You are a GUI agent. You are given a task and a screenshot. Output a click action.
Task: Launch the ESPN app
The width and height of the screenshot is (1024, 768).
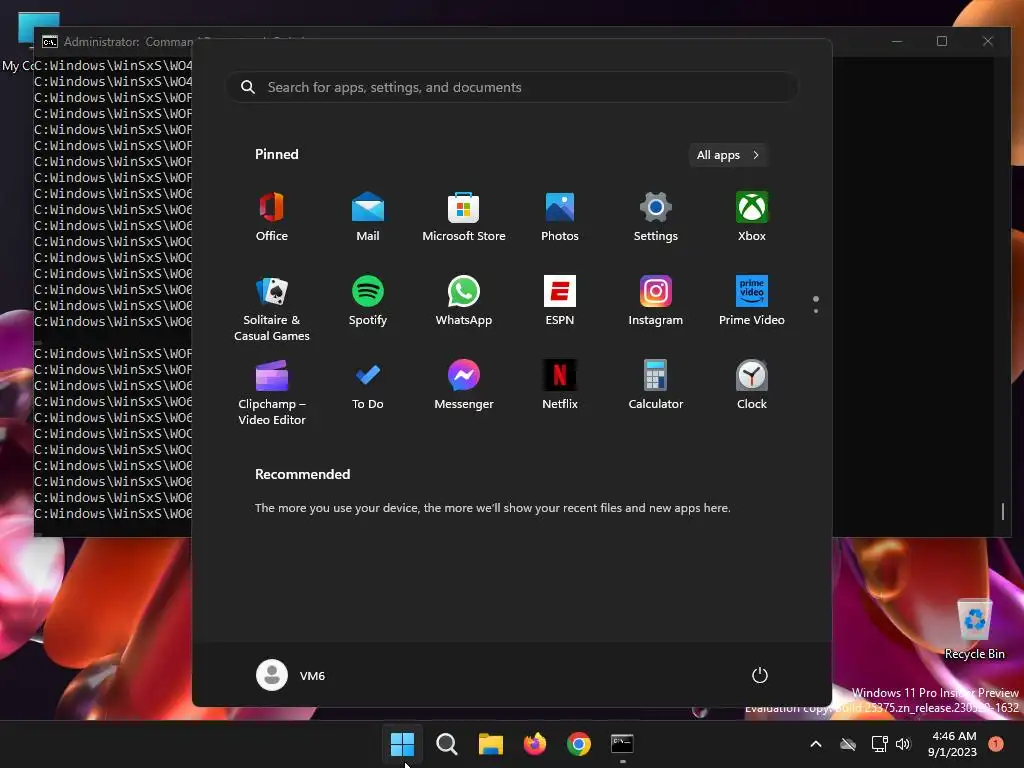[560, 302]
